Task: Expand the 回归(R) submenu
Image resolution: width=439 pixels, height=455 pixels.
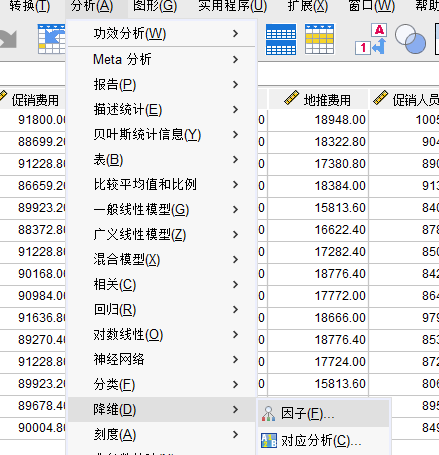Action: (x=162, y=310)
